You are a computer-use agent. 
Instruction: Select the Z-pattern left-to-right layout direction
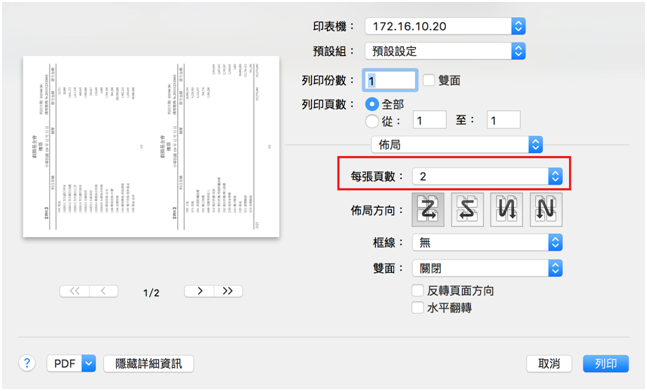tap(428, 210)
